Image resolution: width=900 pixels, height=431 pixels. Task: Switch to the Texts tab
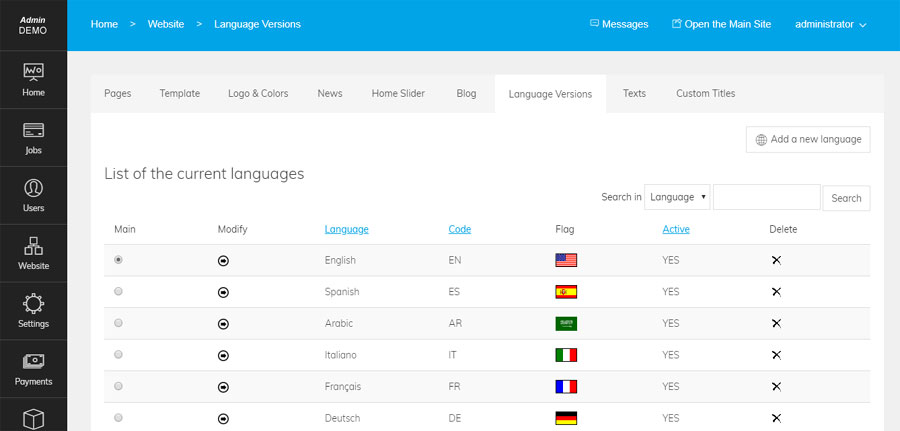pyautogui.click(x=634, y=94)
